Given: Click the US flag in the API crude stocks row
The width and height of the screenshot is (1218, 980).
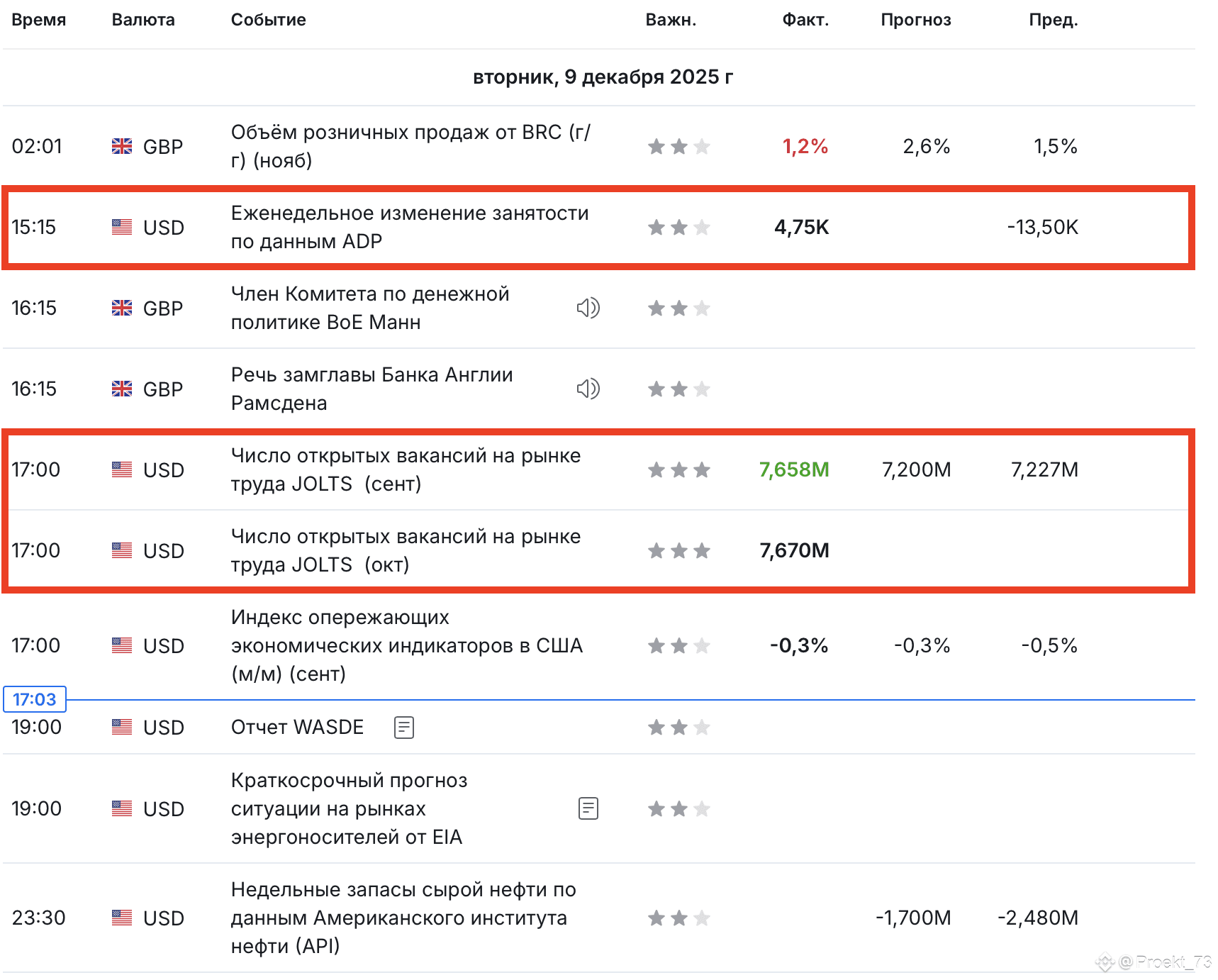Looking at the screenshot, I should 122,918.
